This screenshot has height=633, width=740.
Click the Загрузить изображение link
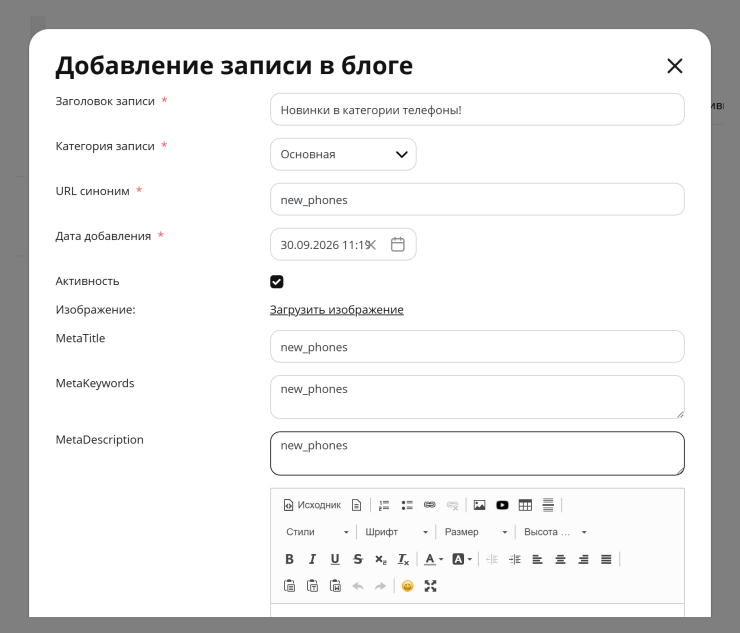(x=336, y=310)
